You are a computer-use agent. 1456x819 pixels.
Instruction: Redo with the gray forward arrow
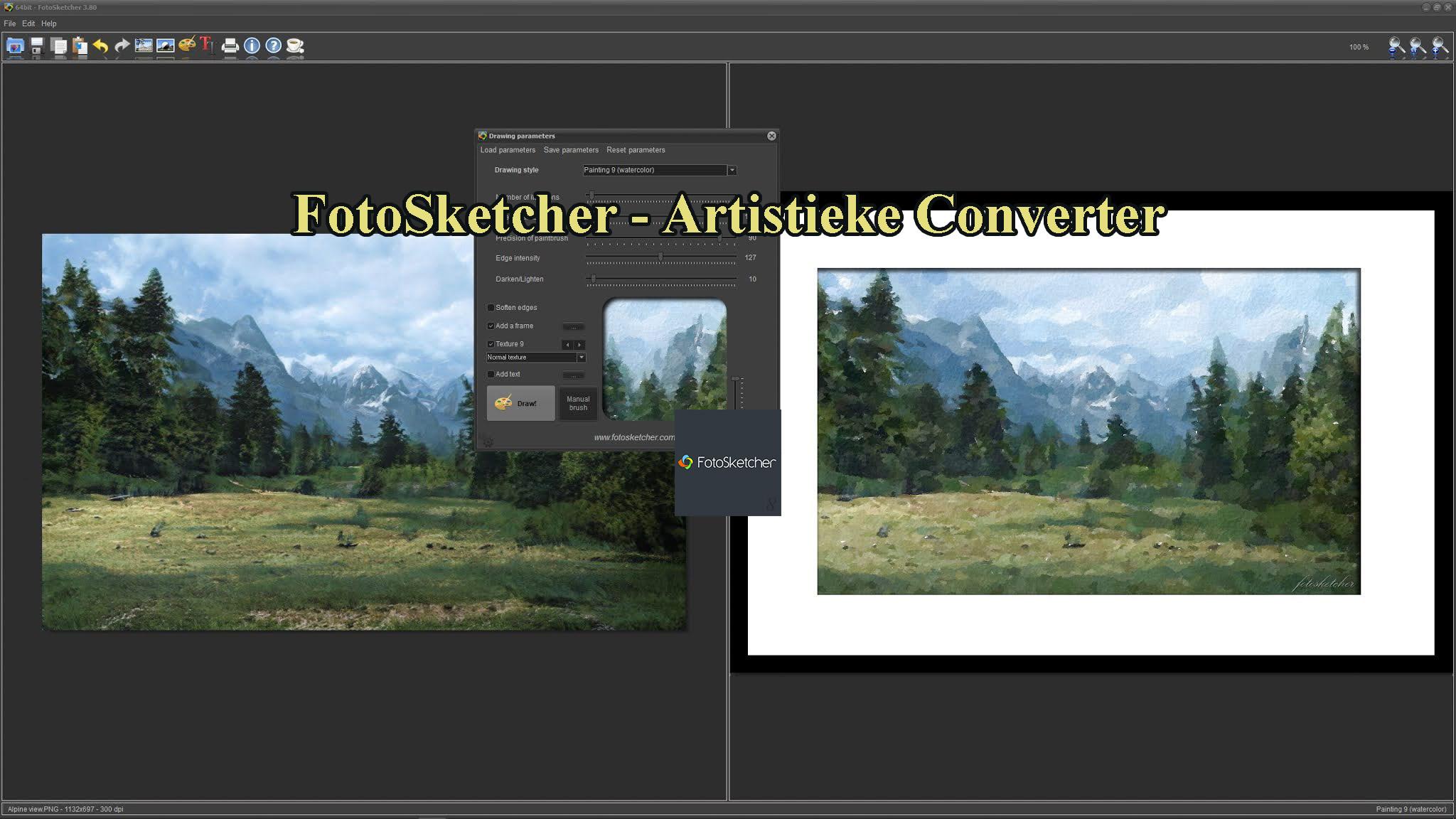[122, 46]
